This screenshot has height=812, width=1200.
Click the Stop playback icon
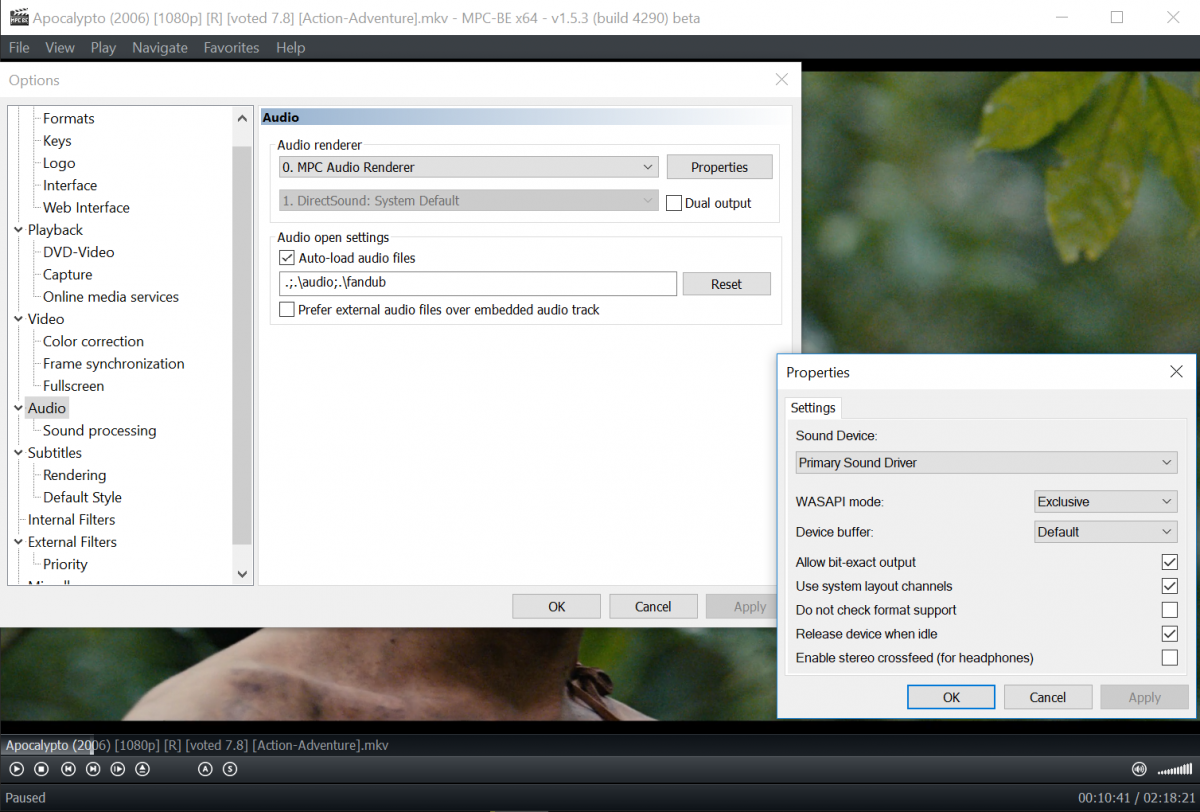coord(42,769)
